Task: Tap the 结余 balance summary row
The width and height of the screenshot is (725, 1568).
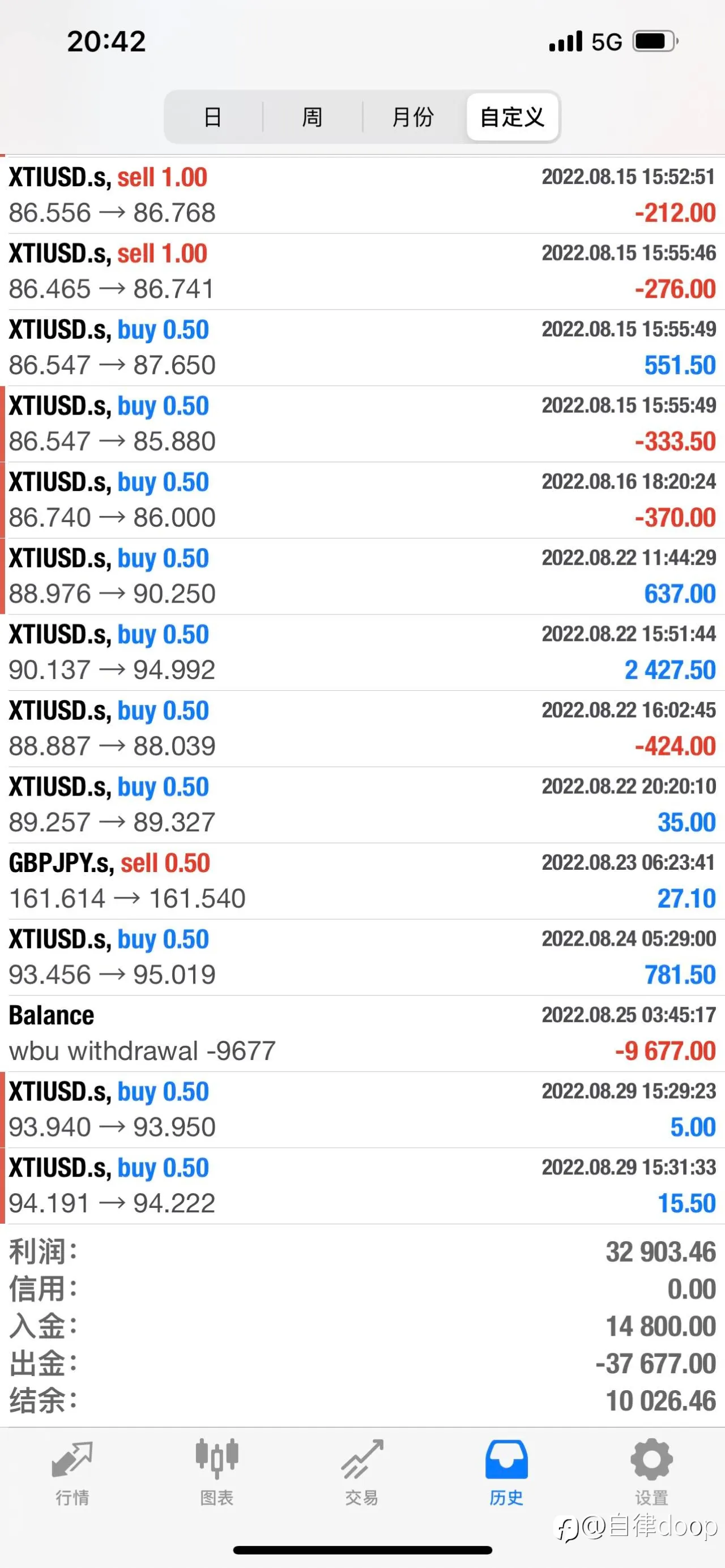Action: point(362,1400)
